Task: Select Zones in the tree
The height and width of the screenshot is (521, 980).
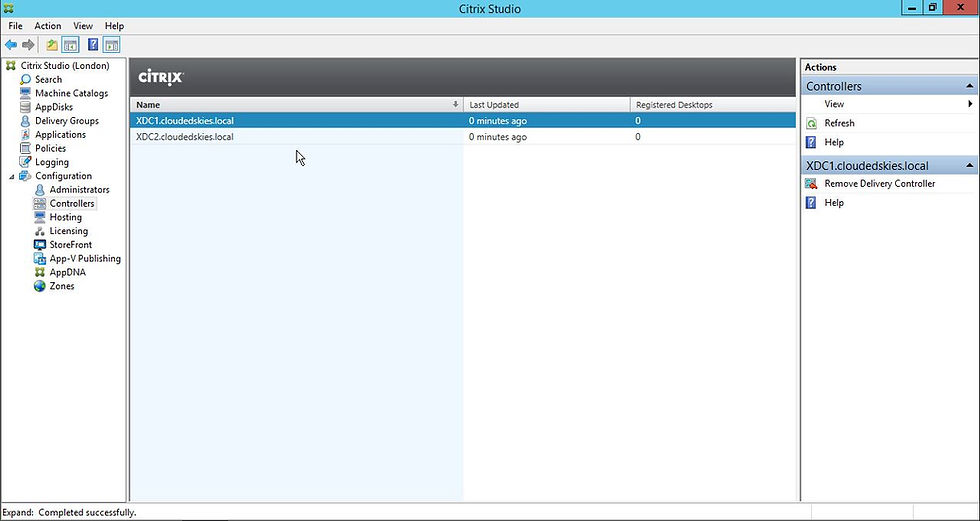Action: coord(62,286)
